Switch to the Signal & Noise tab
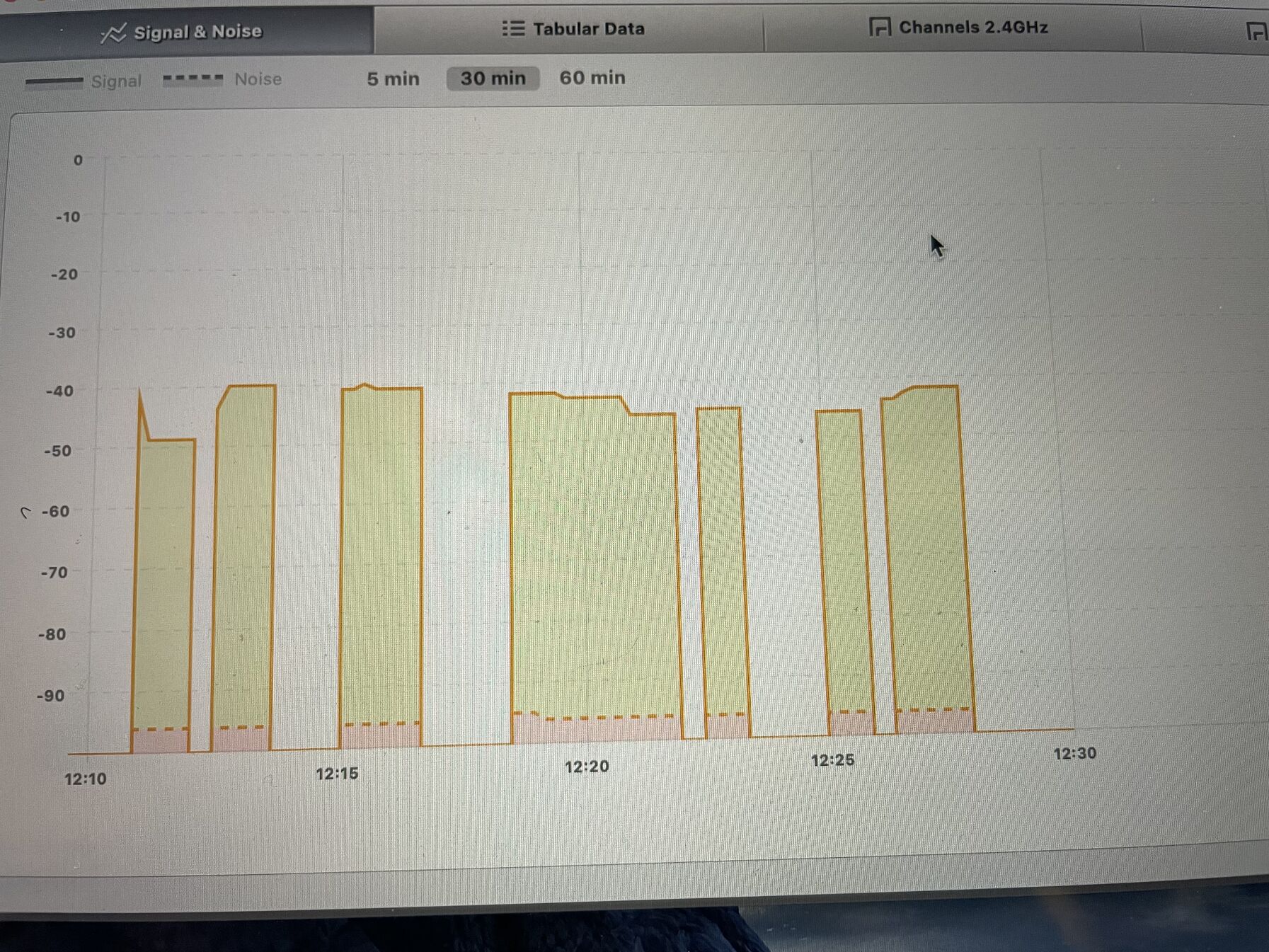Image resolution: width=1269 pixels, height=952 pixels. [x=187, y=30]
